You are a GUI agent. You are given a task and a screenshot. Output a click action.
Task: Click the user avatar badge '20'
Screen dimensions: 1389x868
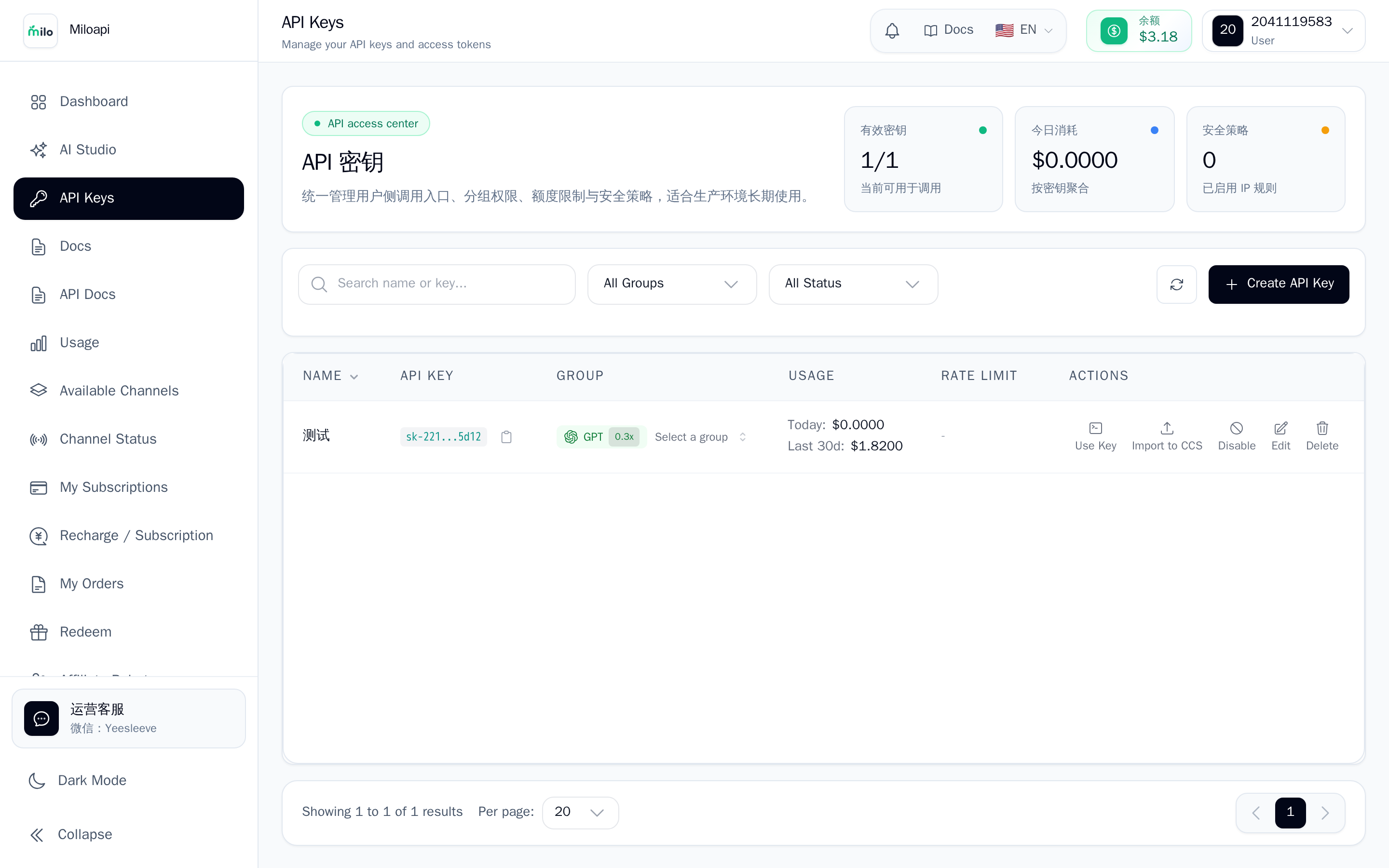[x=1228, y=30]
